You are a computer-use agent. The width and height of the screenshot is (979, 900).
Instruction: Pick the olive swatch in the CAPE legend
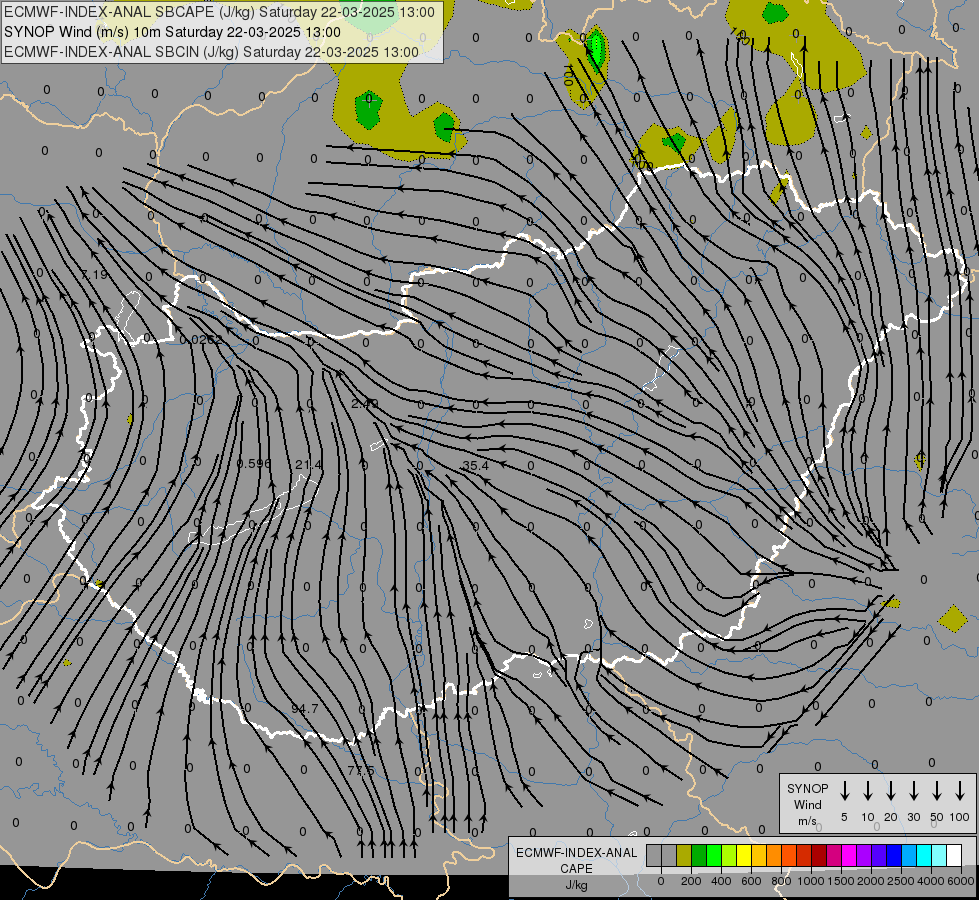pyautogui.click(x=684, y=856)
